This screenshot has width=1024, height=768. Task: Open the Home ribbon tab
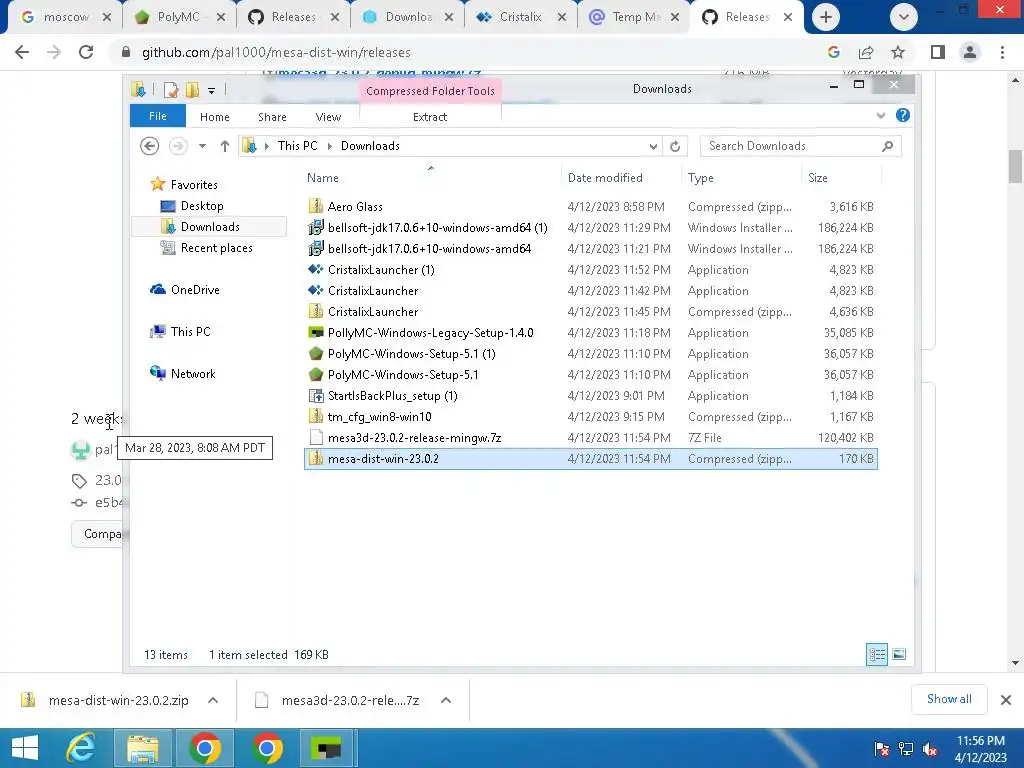click(215, 117)
